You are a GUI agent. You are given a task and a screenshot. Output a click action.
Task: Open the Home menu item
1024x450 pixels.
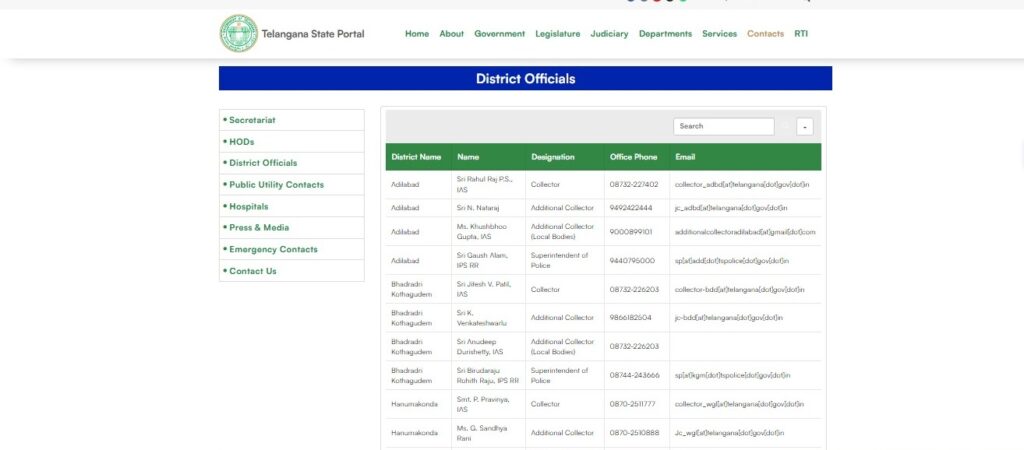point(417,34)
